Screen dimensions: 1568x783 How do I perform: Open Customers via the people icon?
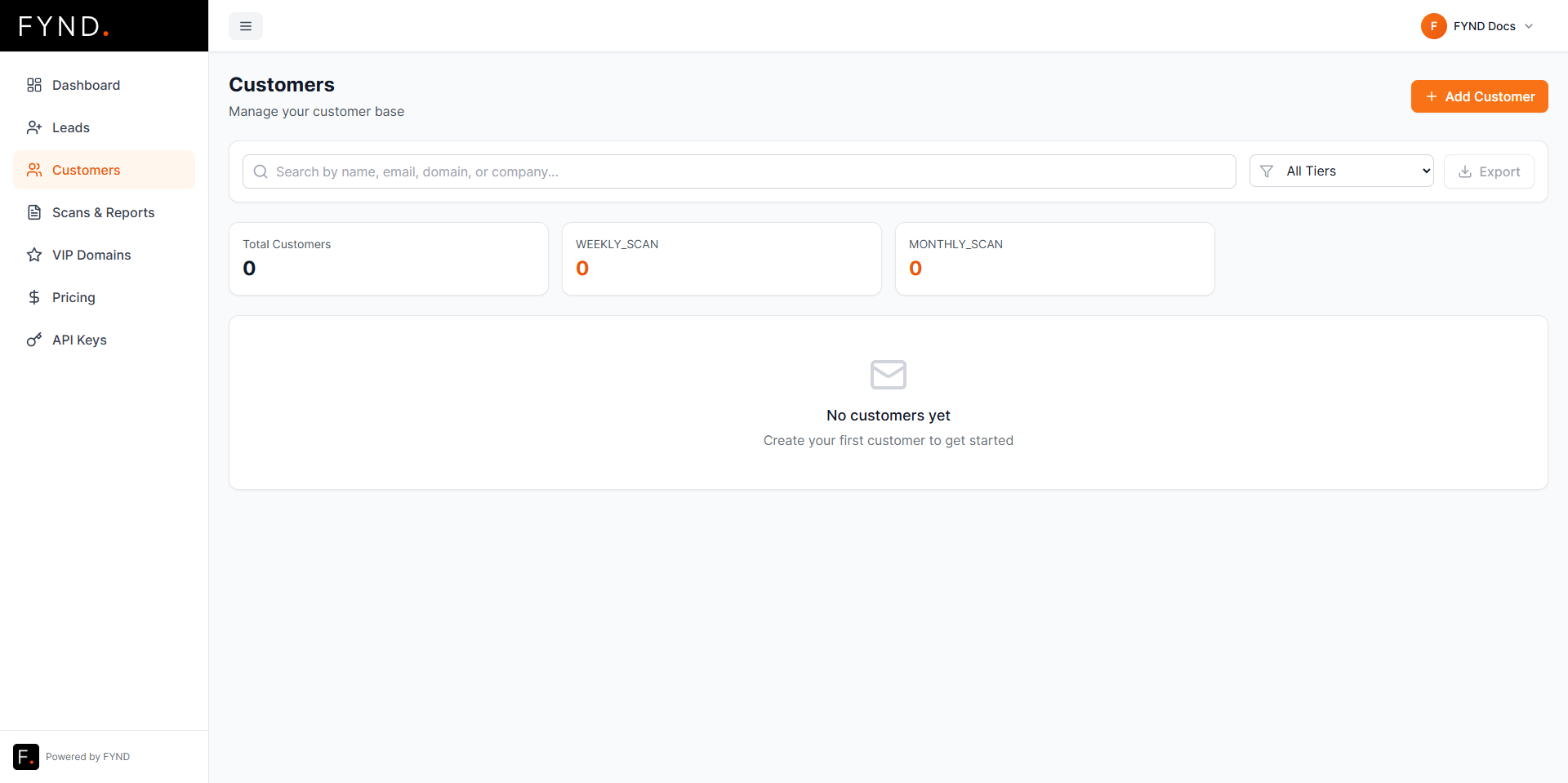(x=33, y=170)
